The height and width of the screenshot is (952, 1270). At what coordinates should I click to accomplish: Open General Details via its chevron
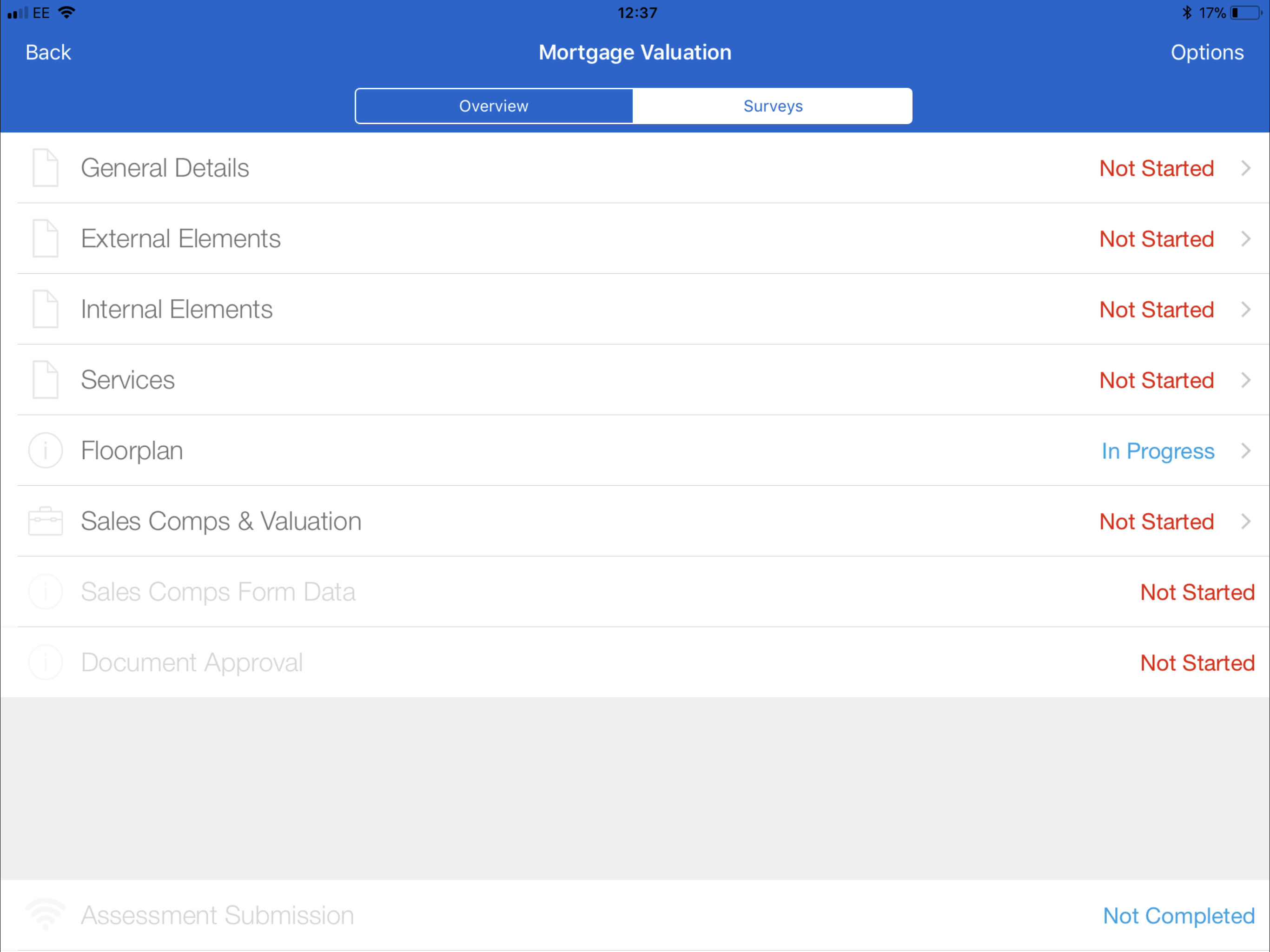tap(1245, 168)
